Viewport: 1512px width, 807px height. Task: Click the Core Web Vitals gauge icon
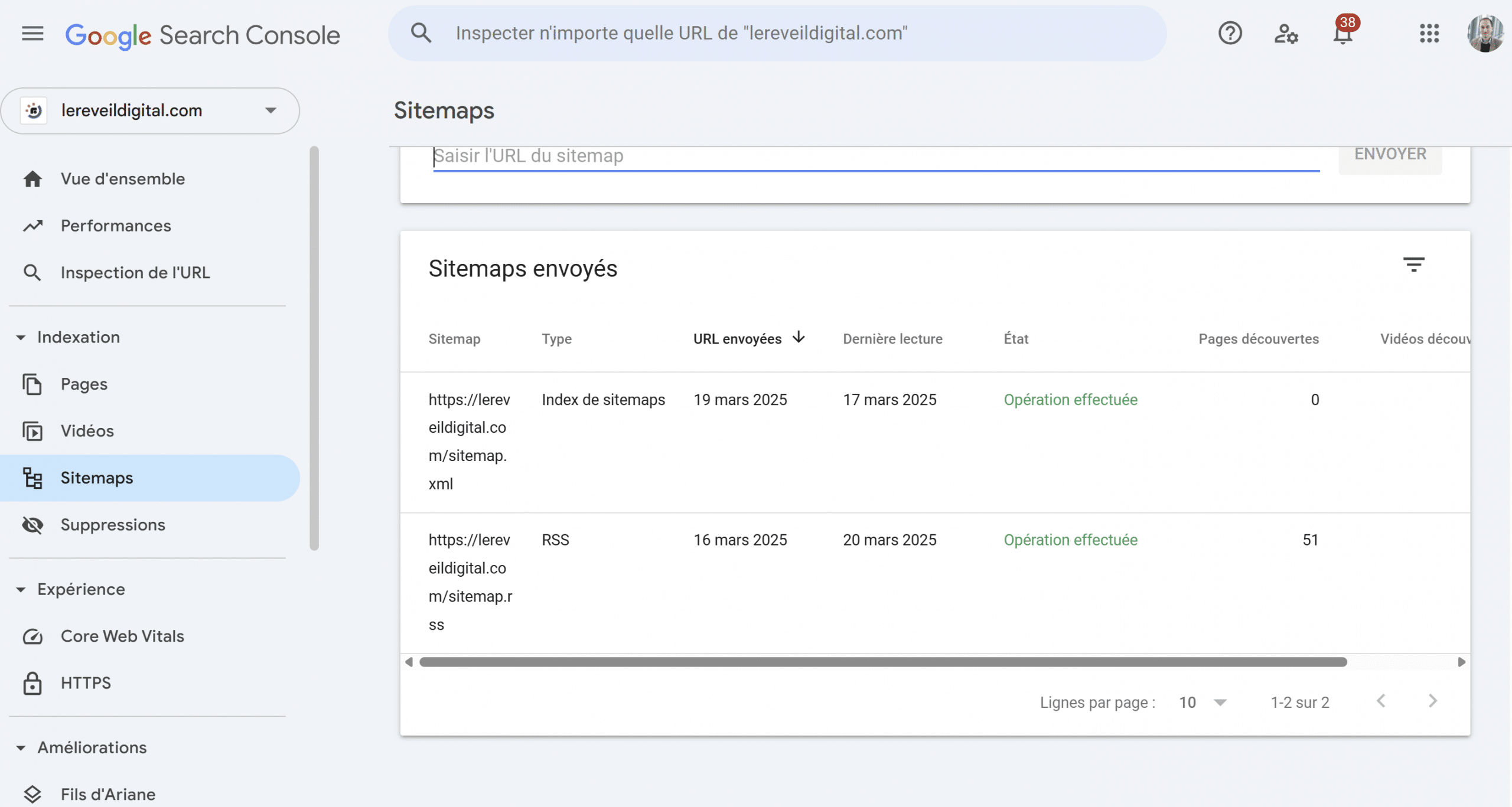point(32,636)
